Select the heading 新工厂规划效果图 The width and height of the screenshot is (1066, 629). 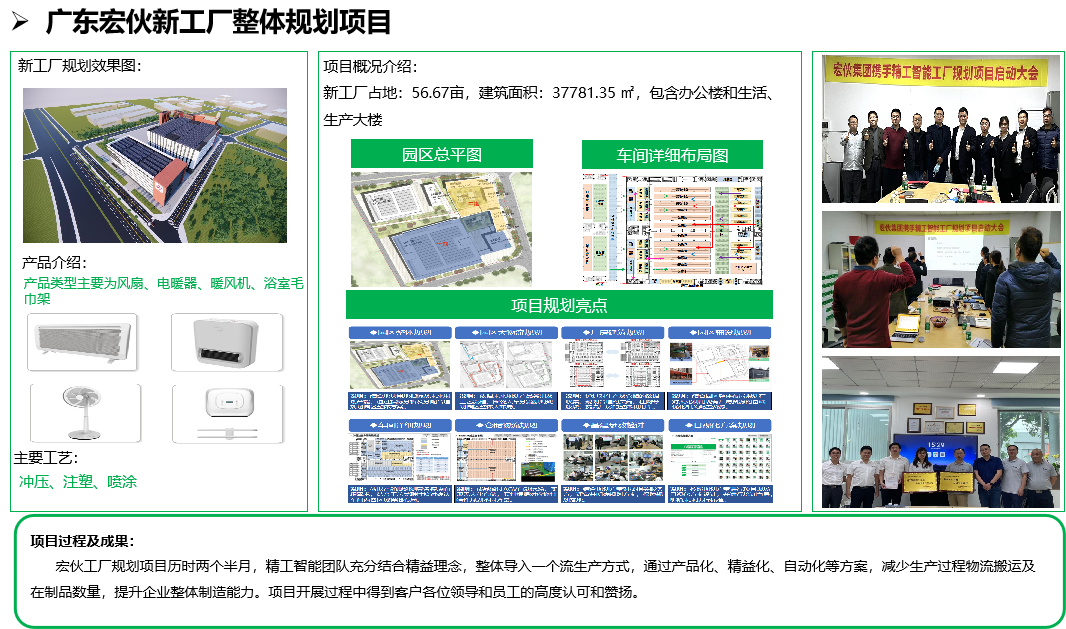(80, 66)
